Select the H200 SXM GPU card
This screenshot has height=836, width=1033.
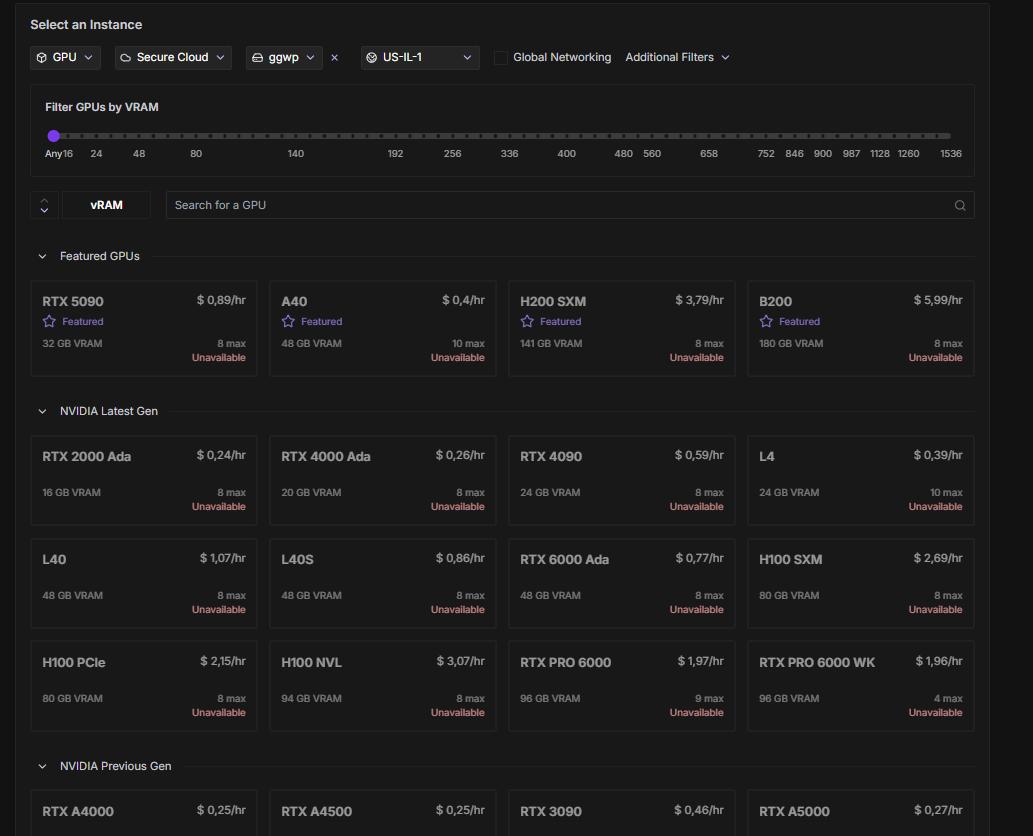(x=621, y=329)
